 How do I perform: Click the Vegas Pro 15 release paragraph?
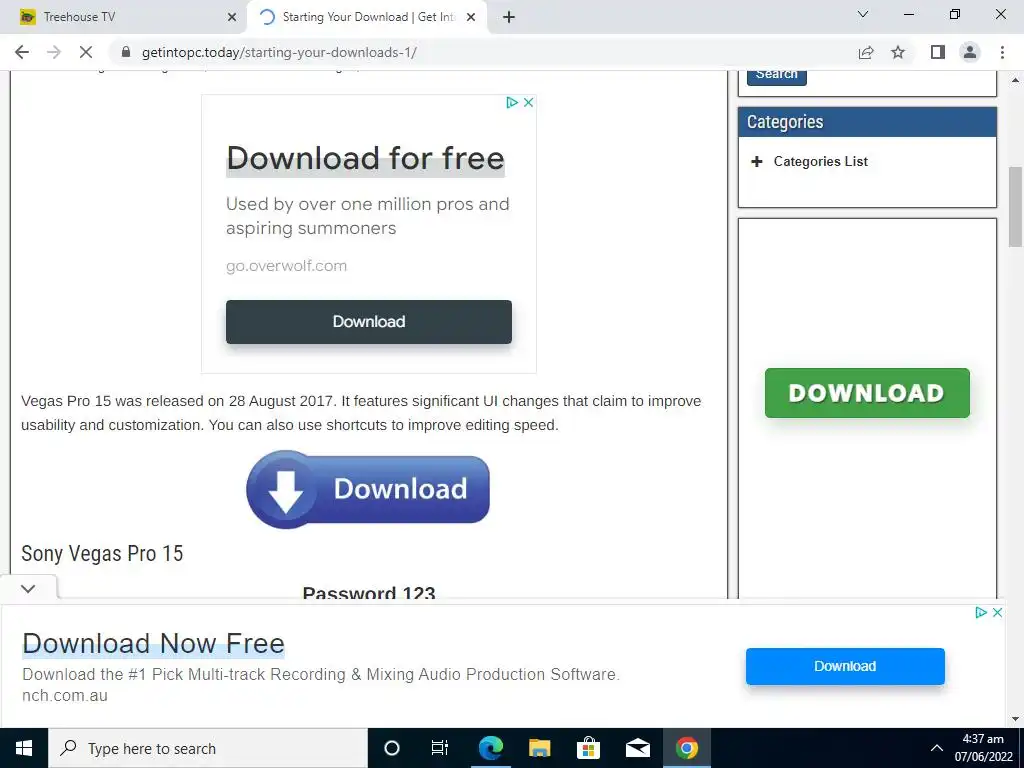pos(361,413)
